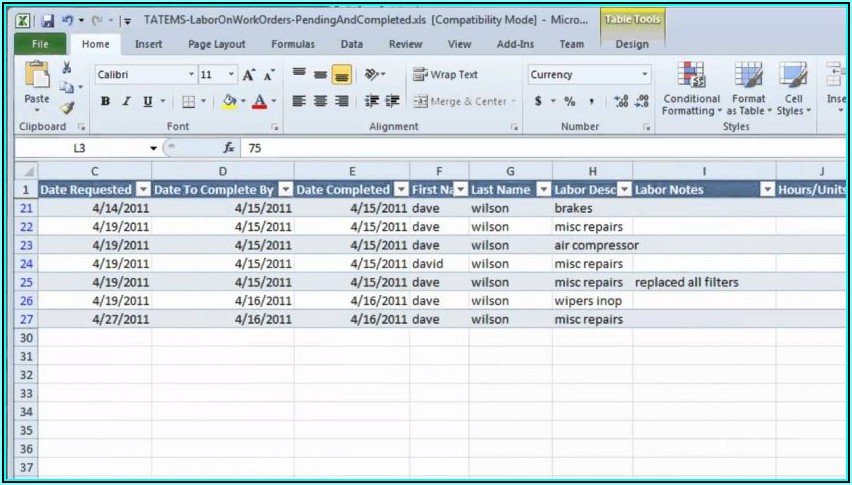Image resolution: width=852 pixels, height=485 pixels.
Task: Select the Format Painter brush icon
Action: pyautogui.click(x=67, y=108)
